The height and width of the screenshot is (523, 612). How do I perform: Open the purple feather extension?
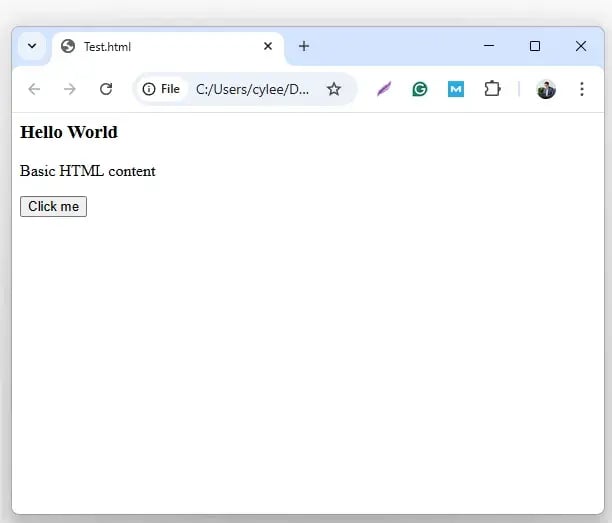[384, 89]
